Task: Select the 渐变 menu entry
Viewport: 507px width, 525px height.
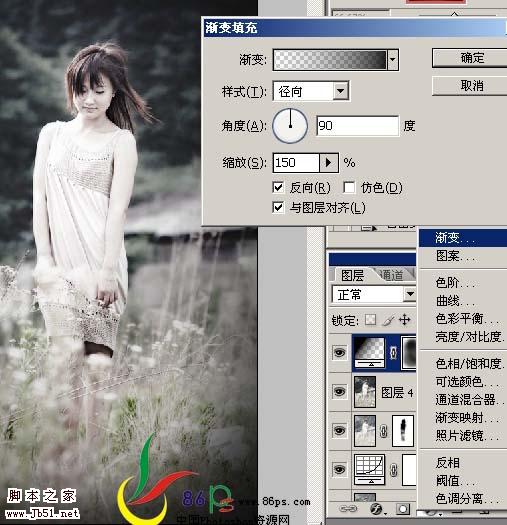Action: point(463,238)
